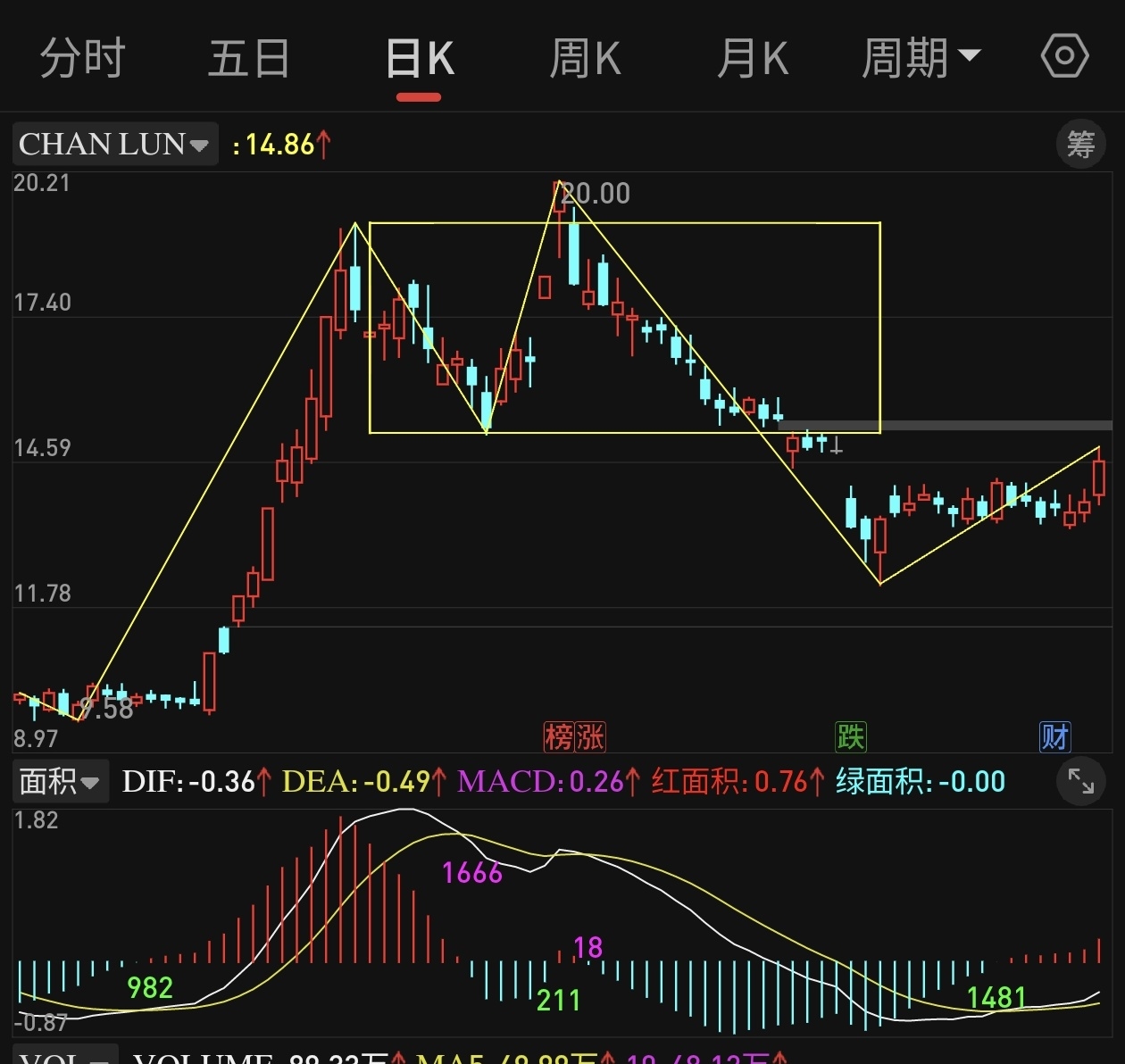Tap the 211 green area label
This screenshot has width=1125, height=1064.
click(x=559, y=1001)
